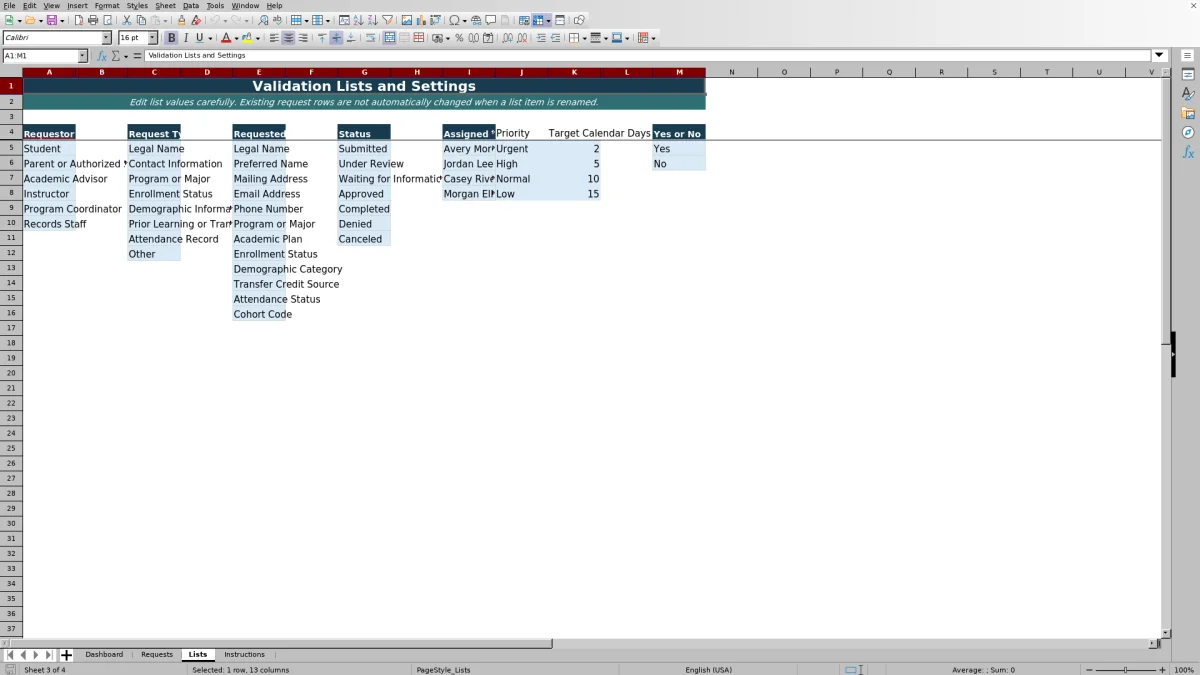Click the zoom slider in status bar
The image size is (1200, 675).
[1125, 670]
